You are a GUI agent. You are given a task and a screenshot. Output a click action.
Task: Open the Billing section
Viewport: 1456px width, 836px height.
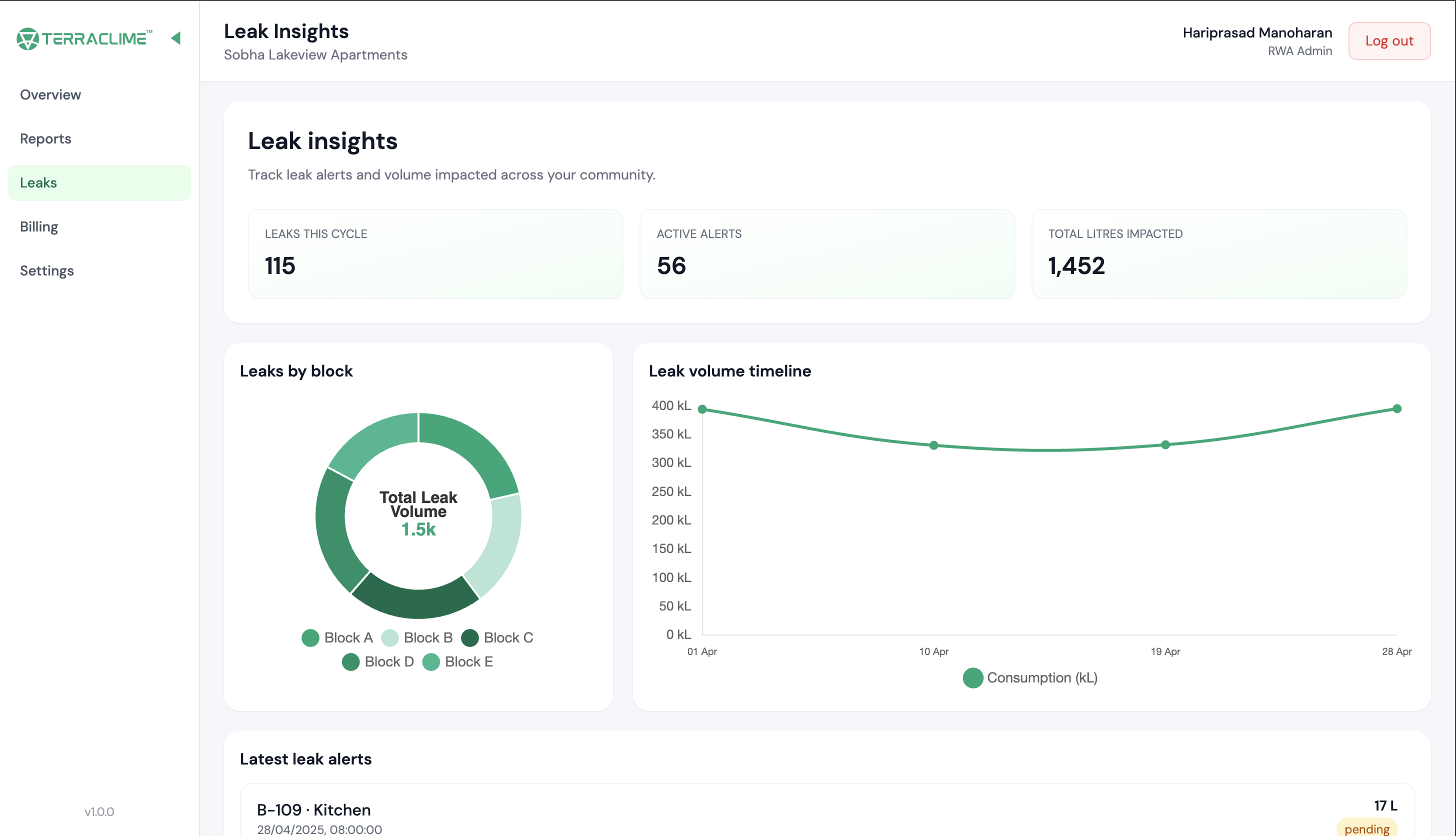tap(99, 227)
